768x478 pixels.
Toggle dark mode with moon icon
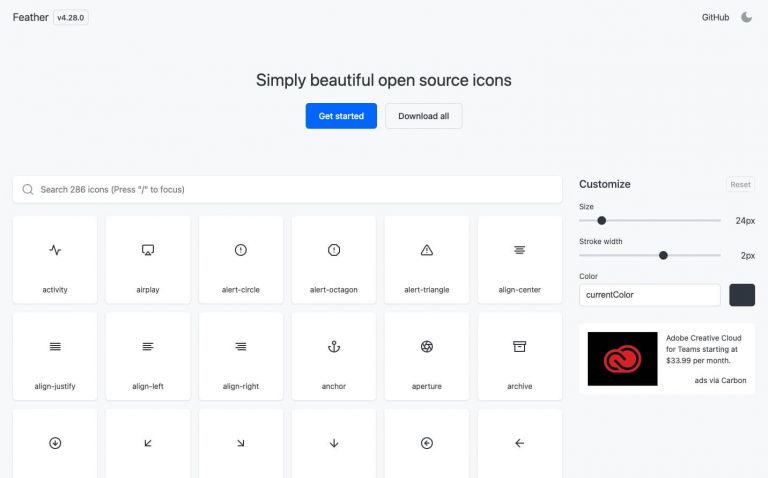click(x=746, y=17)
